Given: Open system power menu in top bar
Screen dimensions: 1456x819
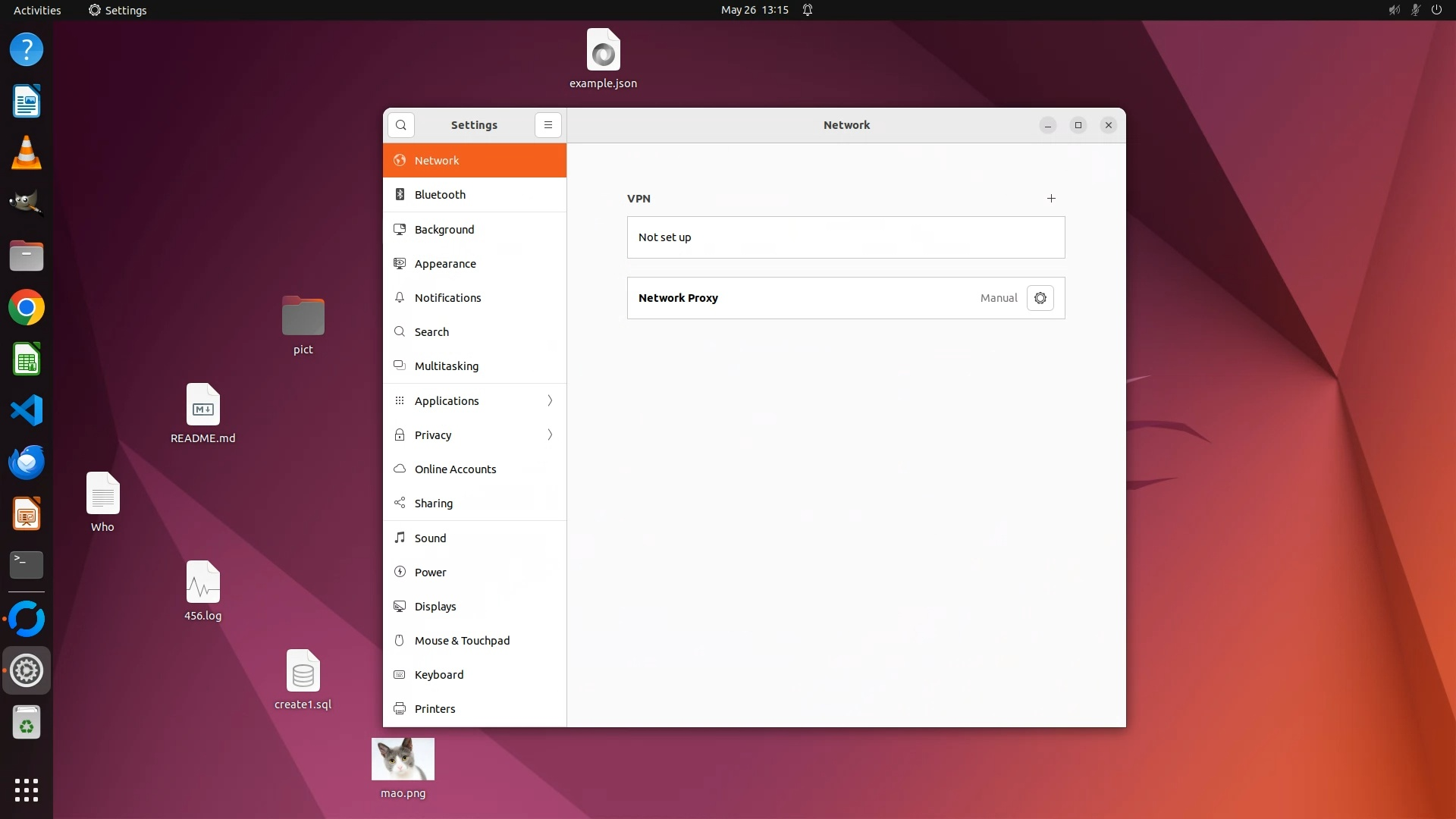Looking at the screenshot, I should [x=1436, y=10].
